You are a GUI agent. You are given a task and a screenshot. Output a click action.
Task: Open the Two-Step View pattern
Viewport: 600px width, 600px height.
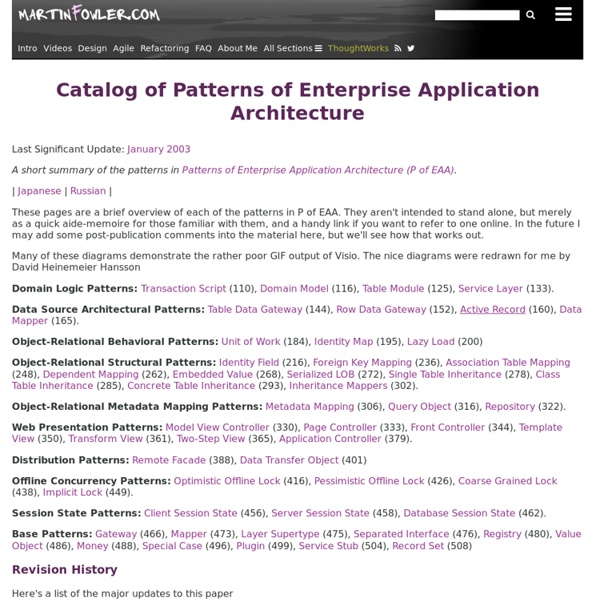(211, 439)
